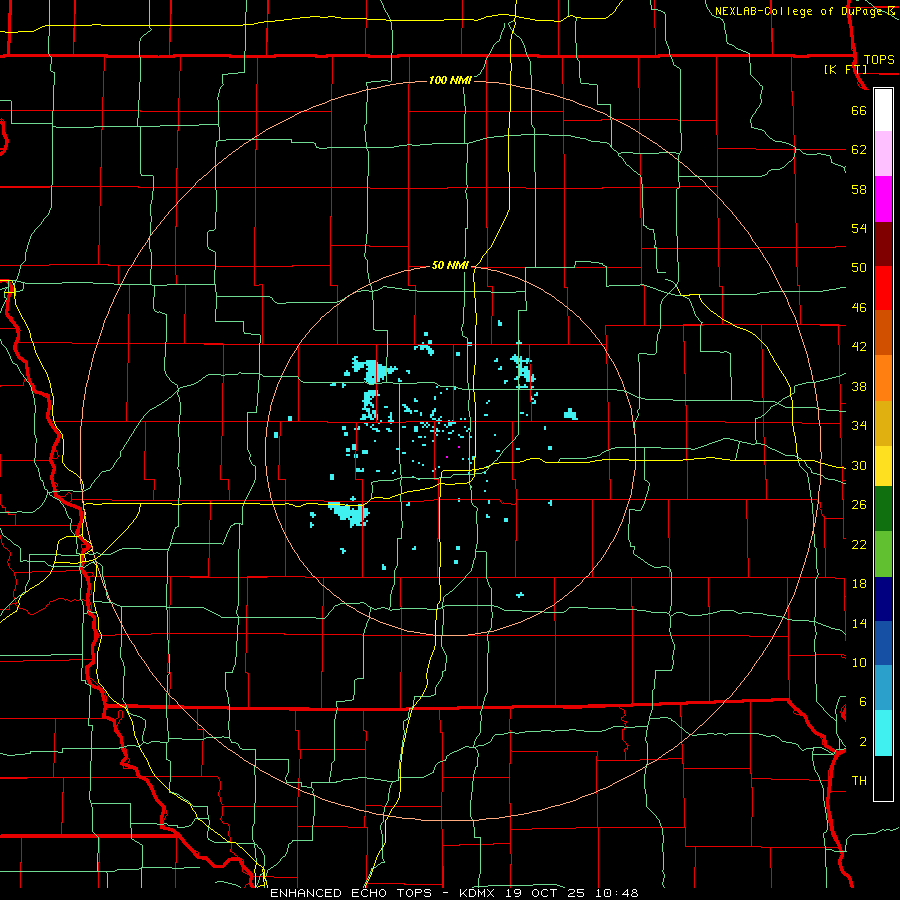Pick the light green legend swatch
This screenshot has width=900, height=900.
[x=883, y=554]
